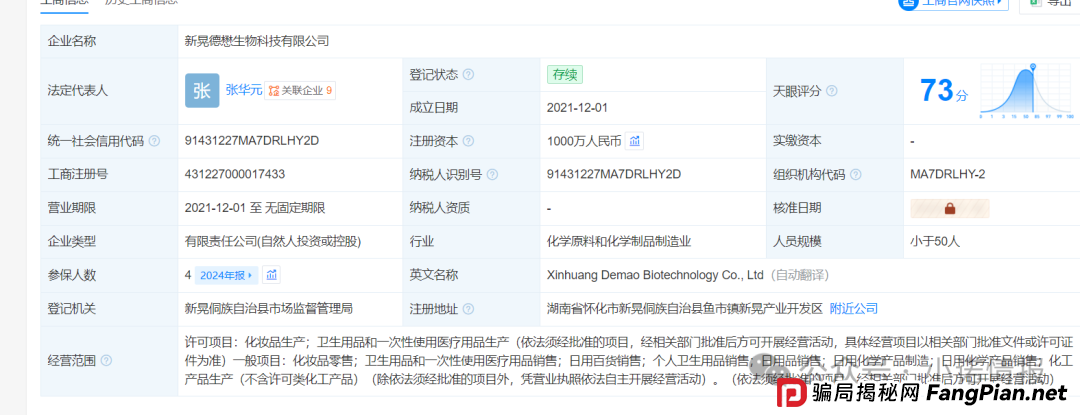Open 关联企业 9 related companies badge
The width and height of the screenshot is (1080, 415).
click(300, 90)
